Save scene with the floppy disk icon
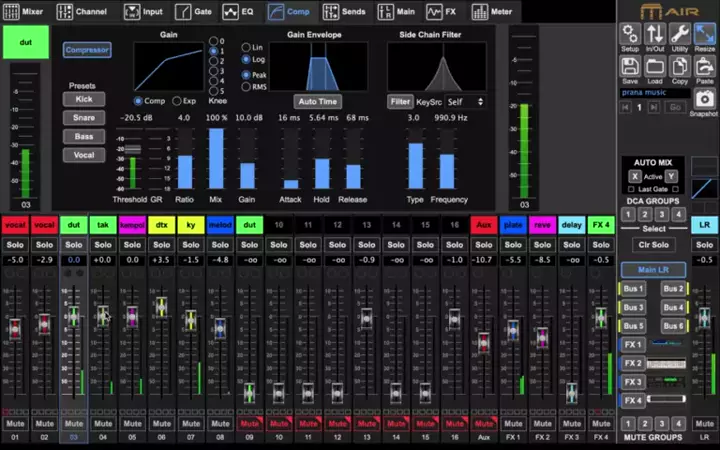 point(630,68)
